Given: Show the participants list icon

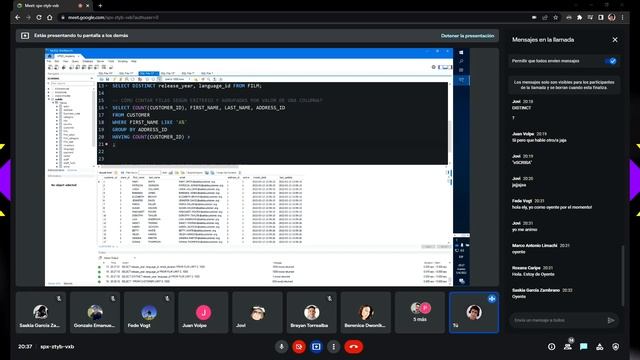Looking at the screenshot, I should pos(568,347).
